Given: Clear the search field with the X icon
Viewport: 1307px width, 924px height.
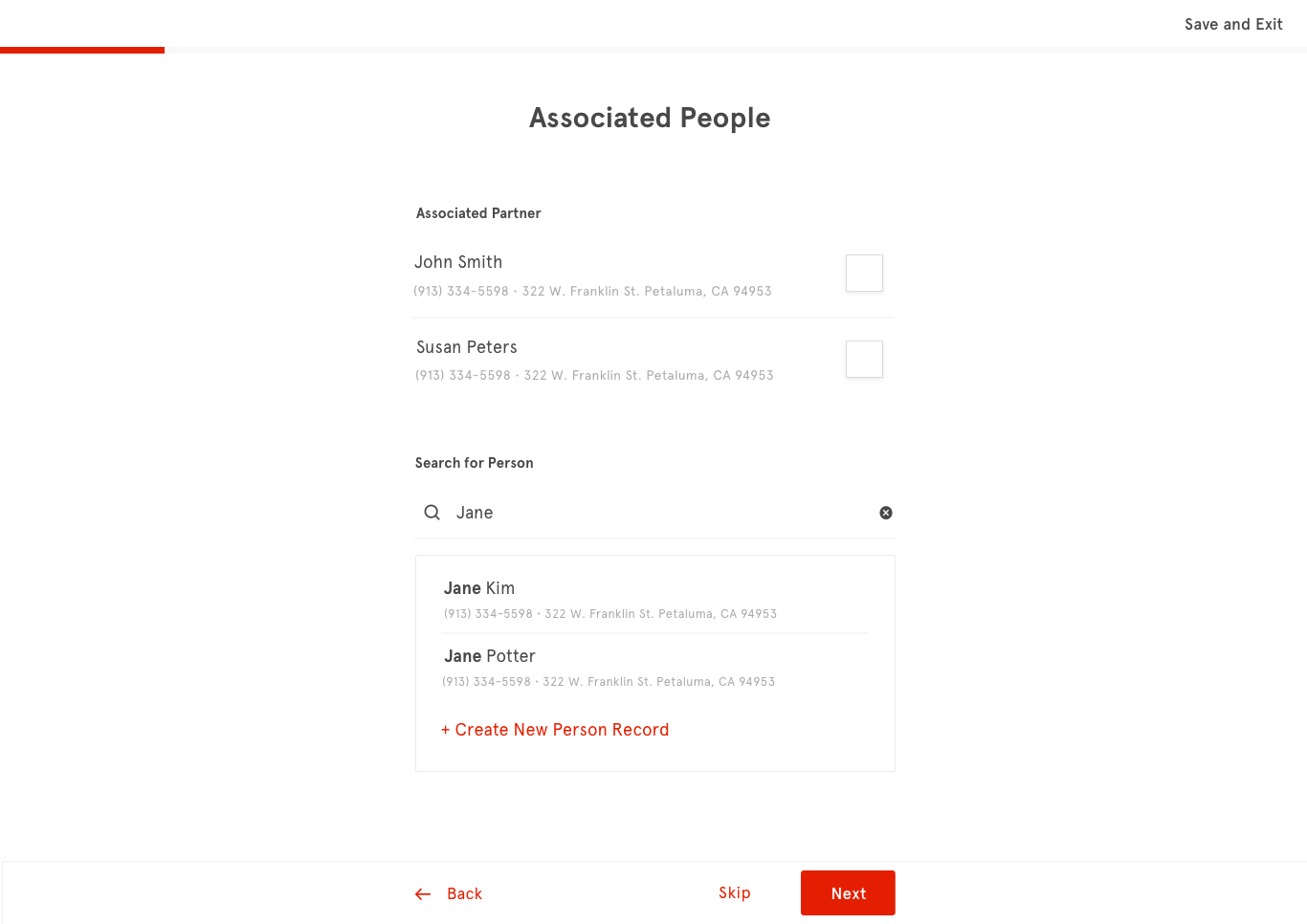Looking at the screenshot, I should 886,513.
